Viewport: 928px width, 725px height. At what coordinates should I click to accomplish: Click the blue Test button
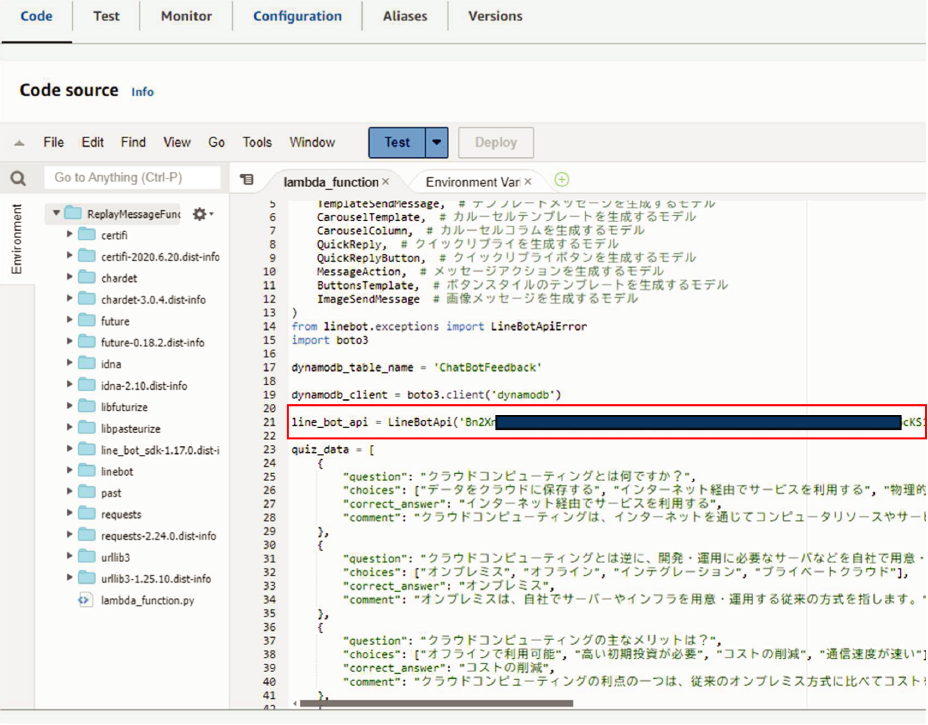(397, 143)
